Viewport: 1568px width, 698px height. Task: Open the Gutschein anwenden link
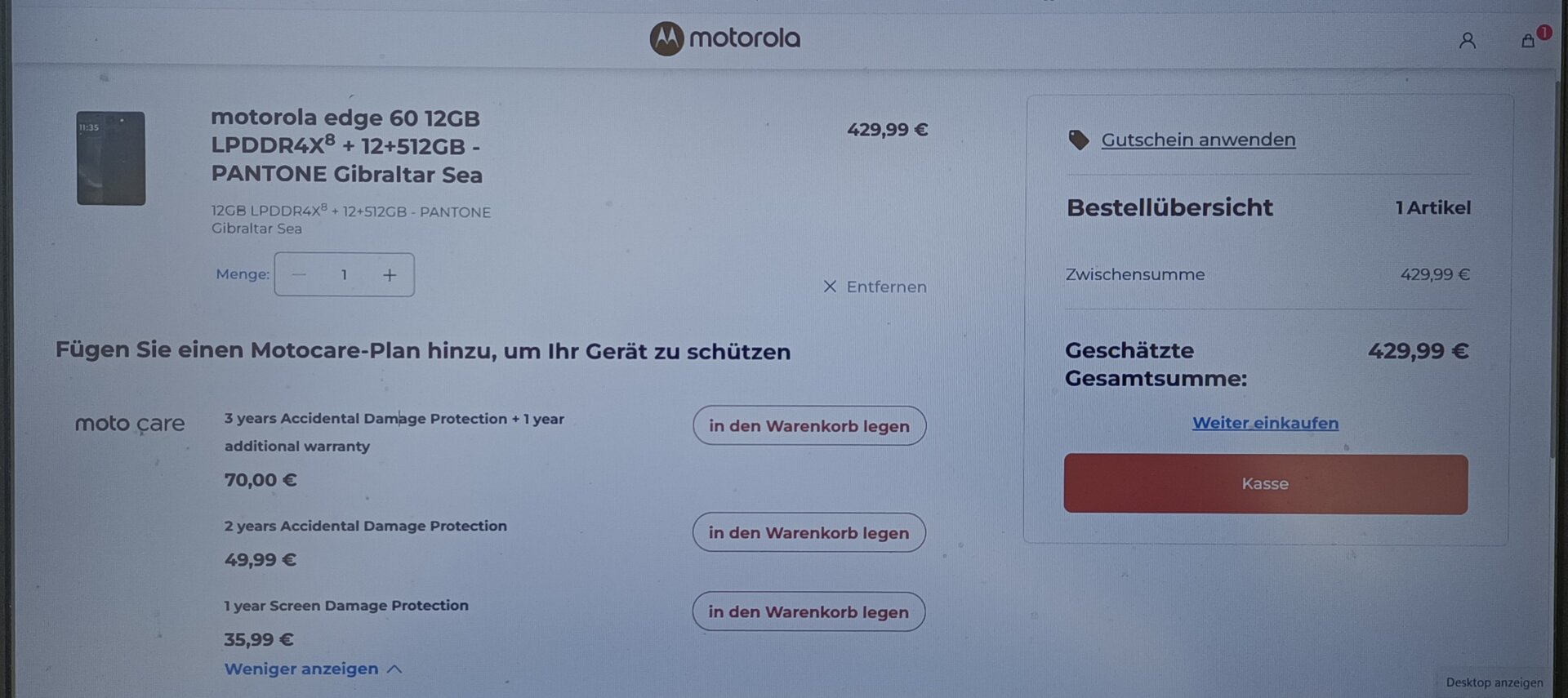[x=1198, y=140]
